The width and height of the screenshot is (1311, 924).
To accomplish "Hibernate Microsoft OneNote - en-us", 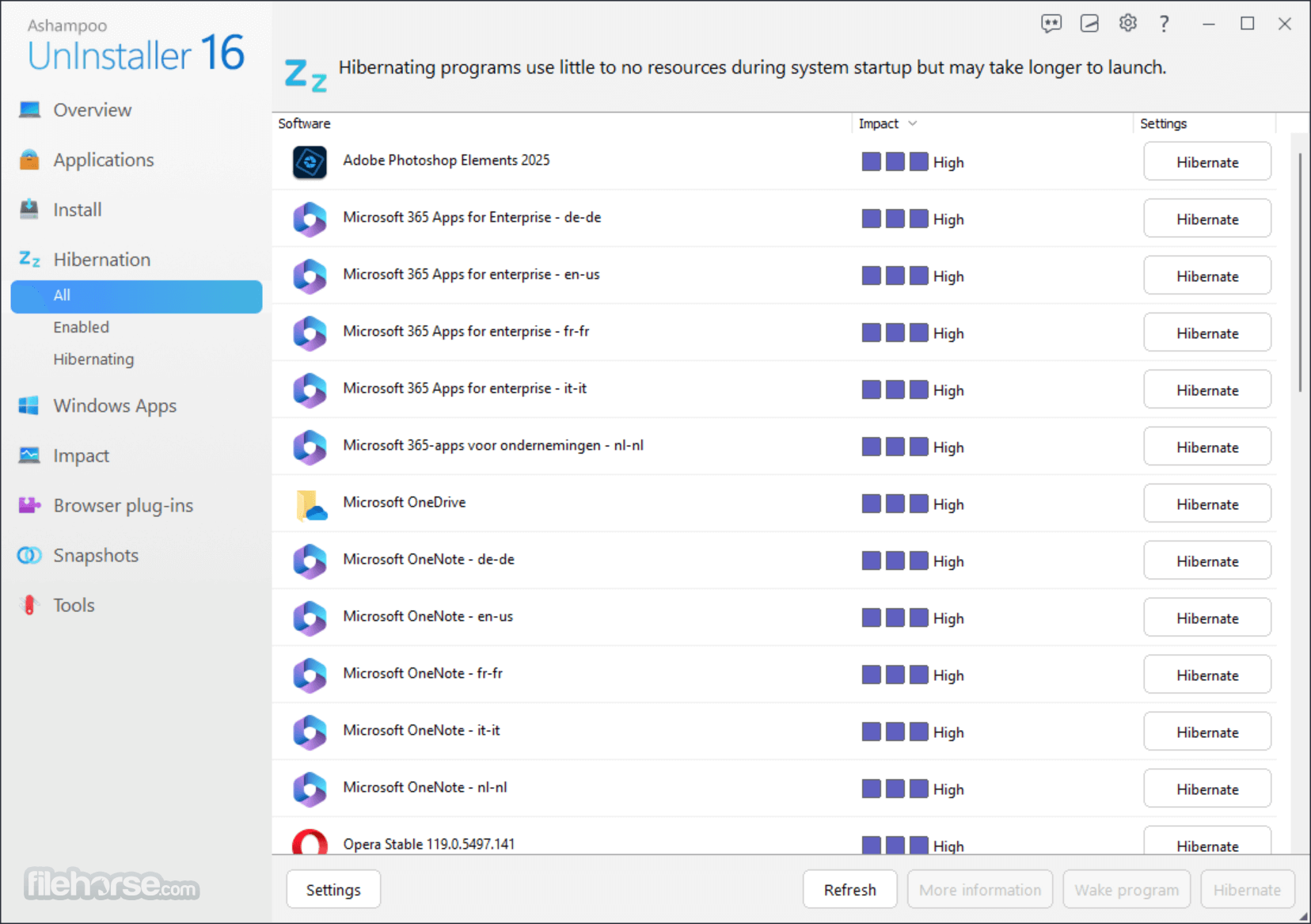I will [1207, 618].
